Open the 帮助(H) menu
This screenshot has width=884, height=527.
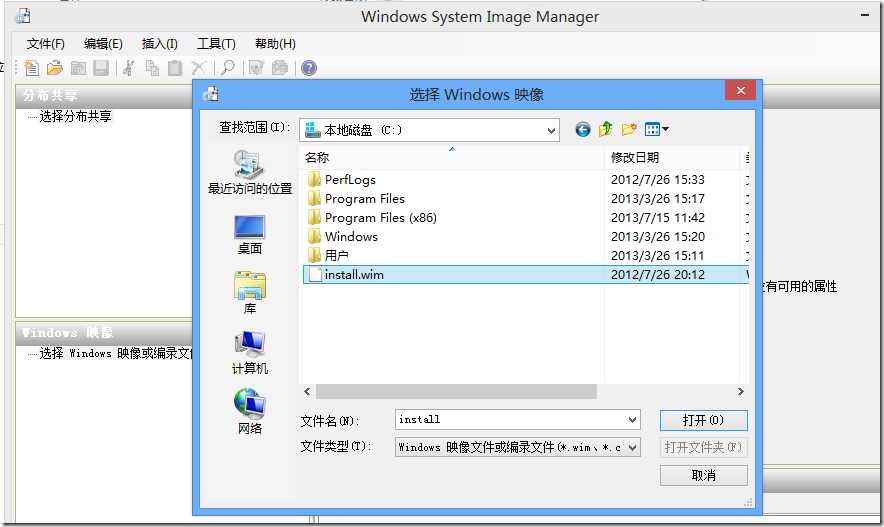pos(275,44)
